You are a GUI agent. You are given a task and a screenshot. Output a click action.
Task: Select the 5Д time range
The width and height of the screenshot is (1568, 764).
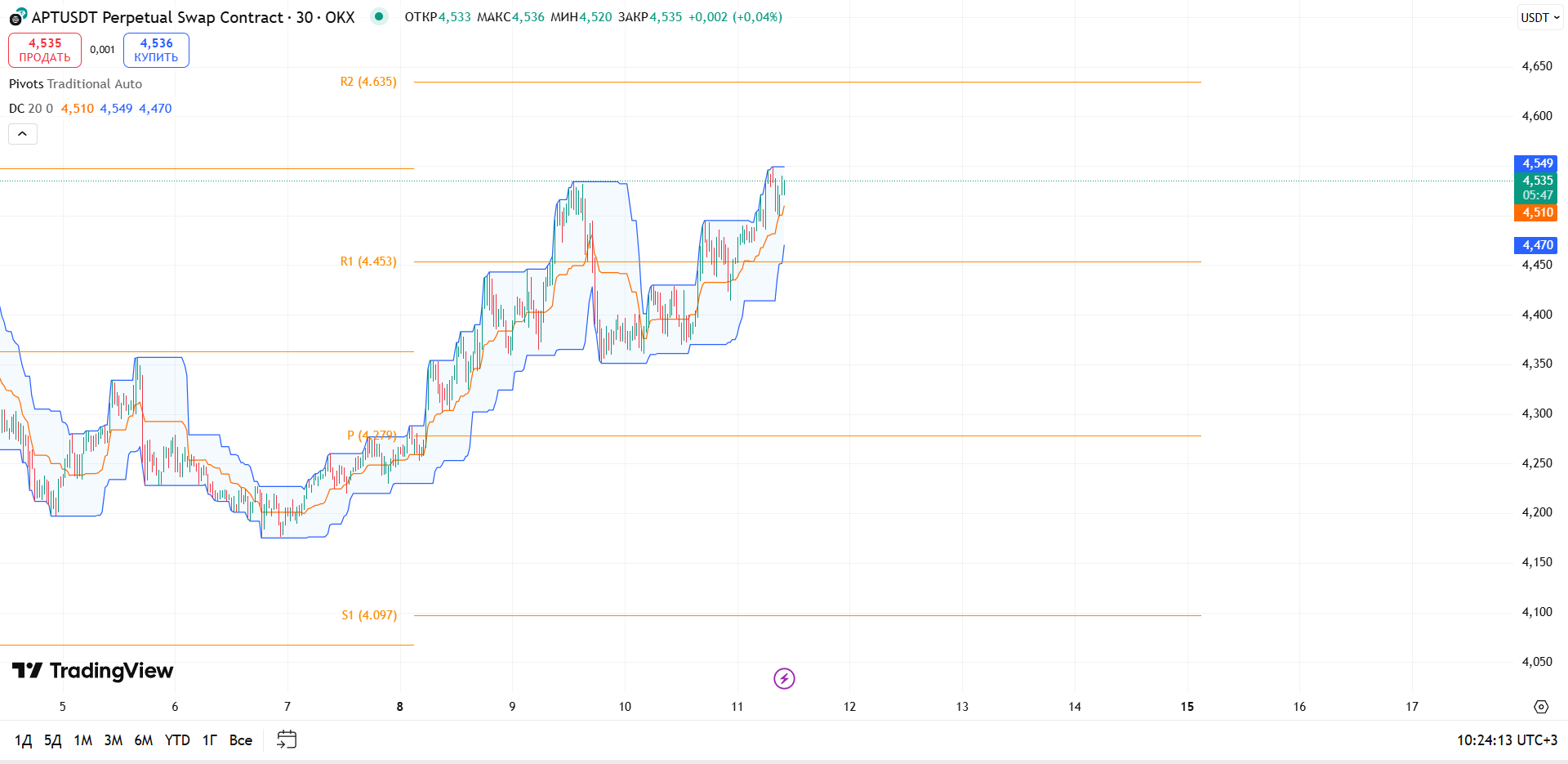(53, 740)
